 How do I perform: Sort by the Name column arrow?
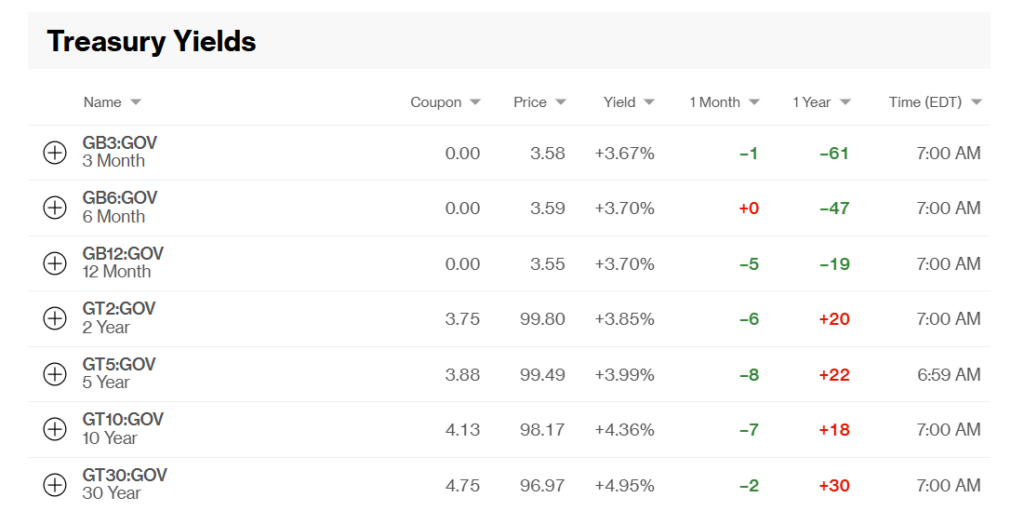point(135,103)
